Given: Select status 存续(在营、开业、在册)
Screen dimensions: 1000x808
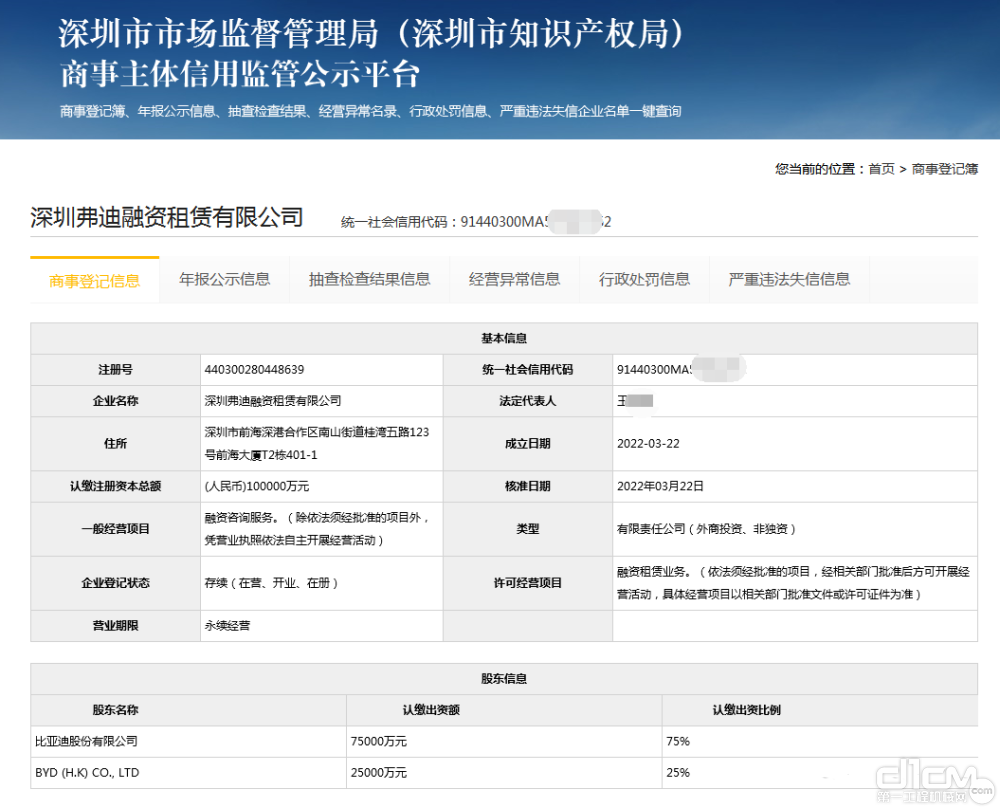Looking at the screenshot, I should pyautogui.click(x=271, y=584).
